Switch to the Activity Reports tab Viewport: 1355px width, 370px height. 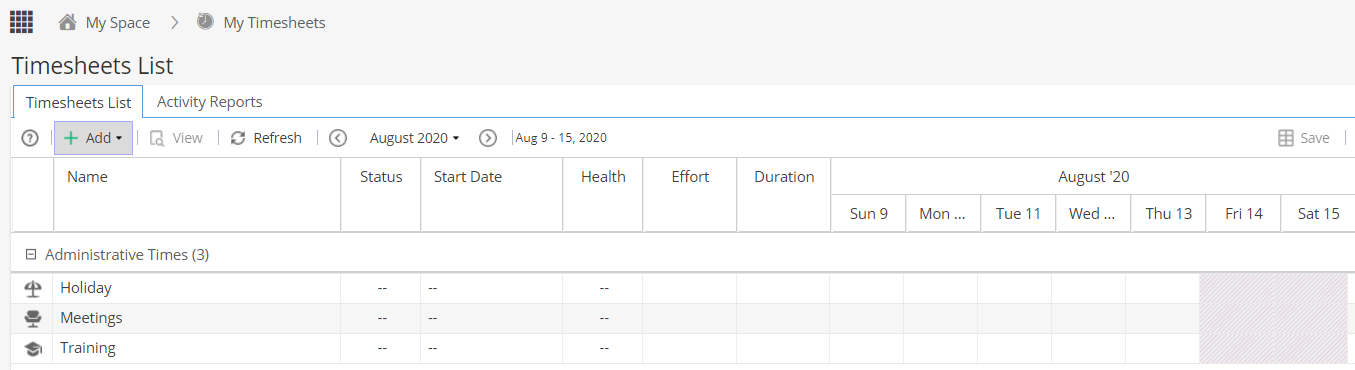210,102
